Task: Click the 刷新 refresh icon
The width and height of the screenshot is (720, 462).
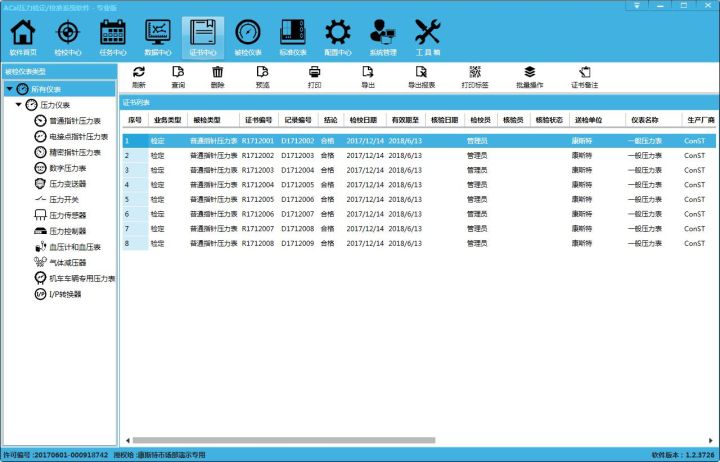Action: (138, 77)
